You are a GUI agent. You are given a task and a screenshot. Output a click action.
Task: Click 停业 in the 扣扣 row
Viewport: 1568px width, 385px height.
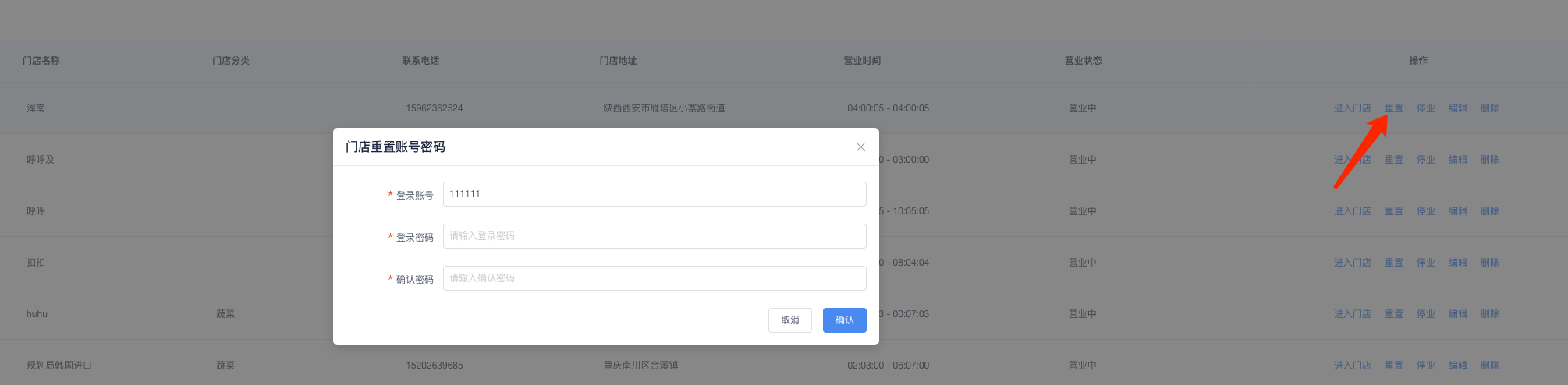[x=1425, y=263]
